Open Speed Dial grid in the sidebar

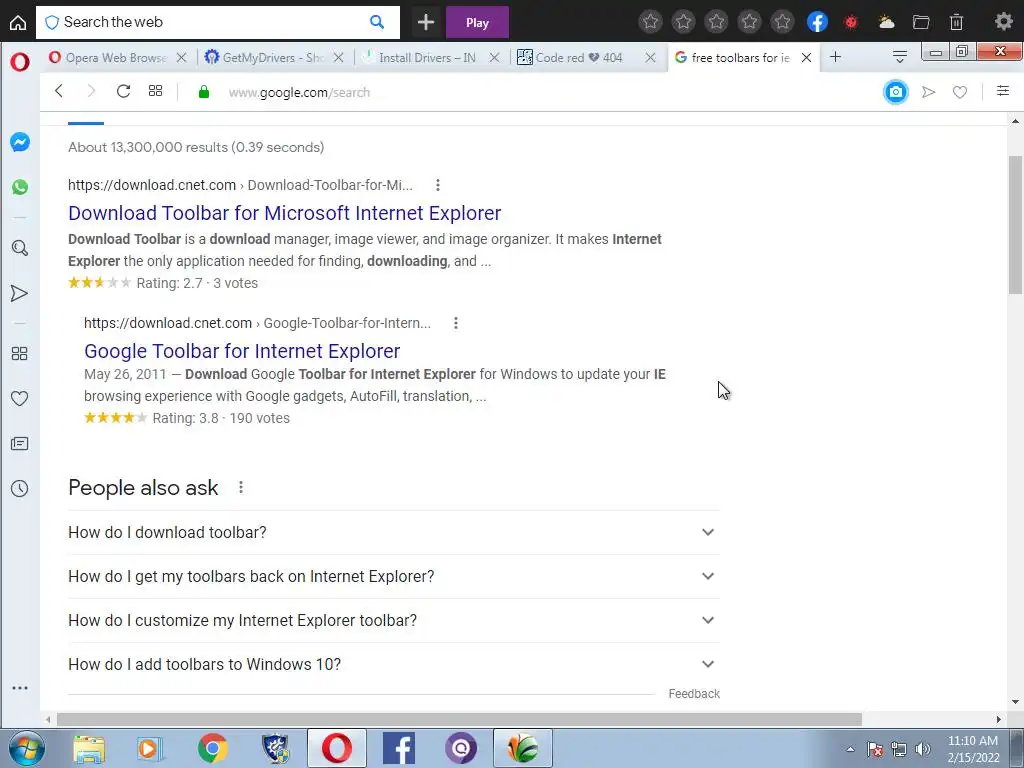pyautogui.click(x=20, y=353)
